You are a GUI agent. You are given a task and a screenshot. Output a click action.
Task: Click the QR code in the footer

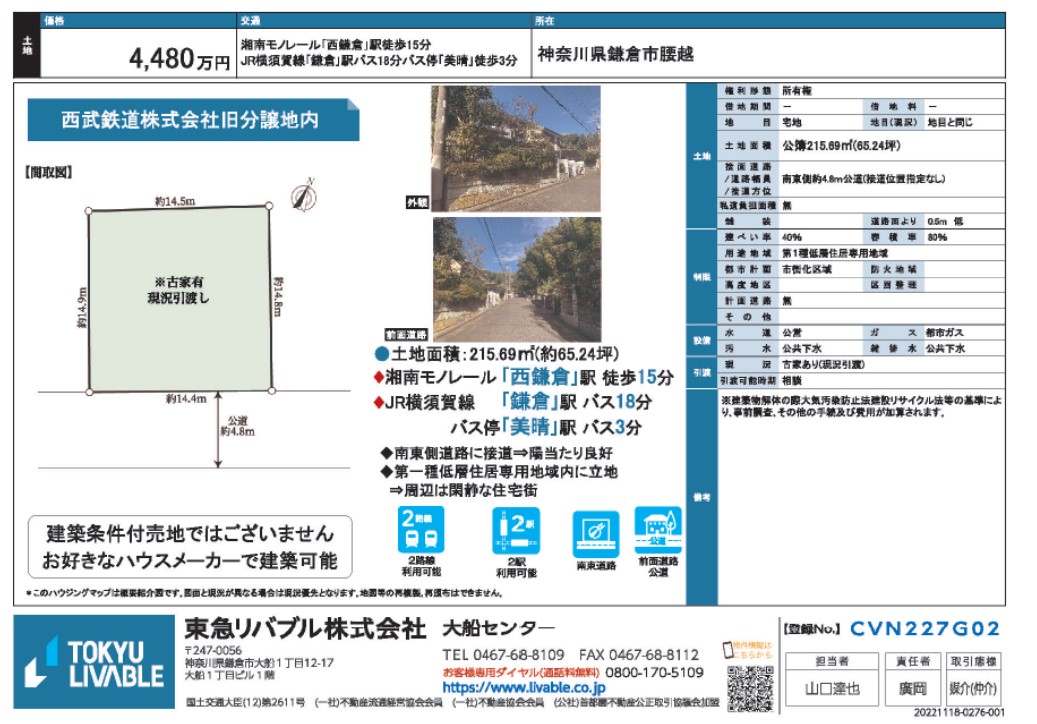747,686
